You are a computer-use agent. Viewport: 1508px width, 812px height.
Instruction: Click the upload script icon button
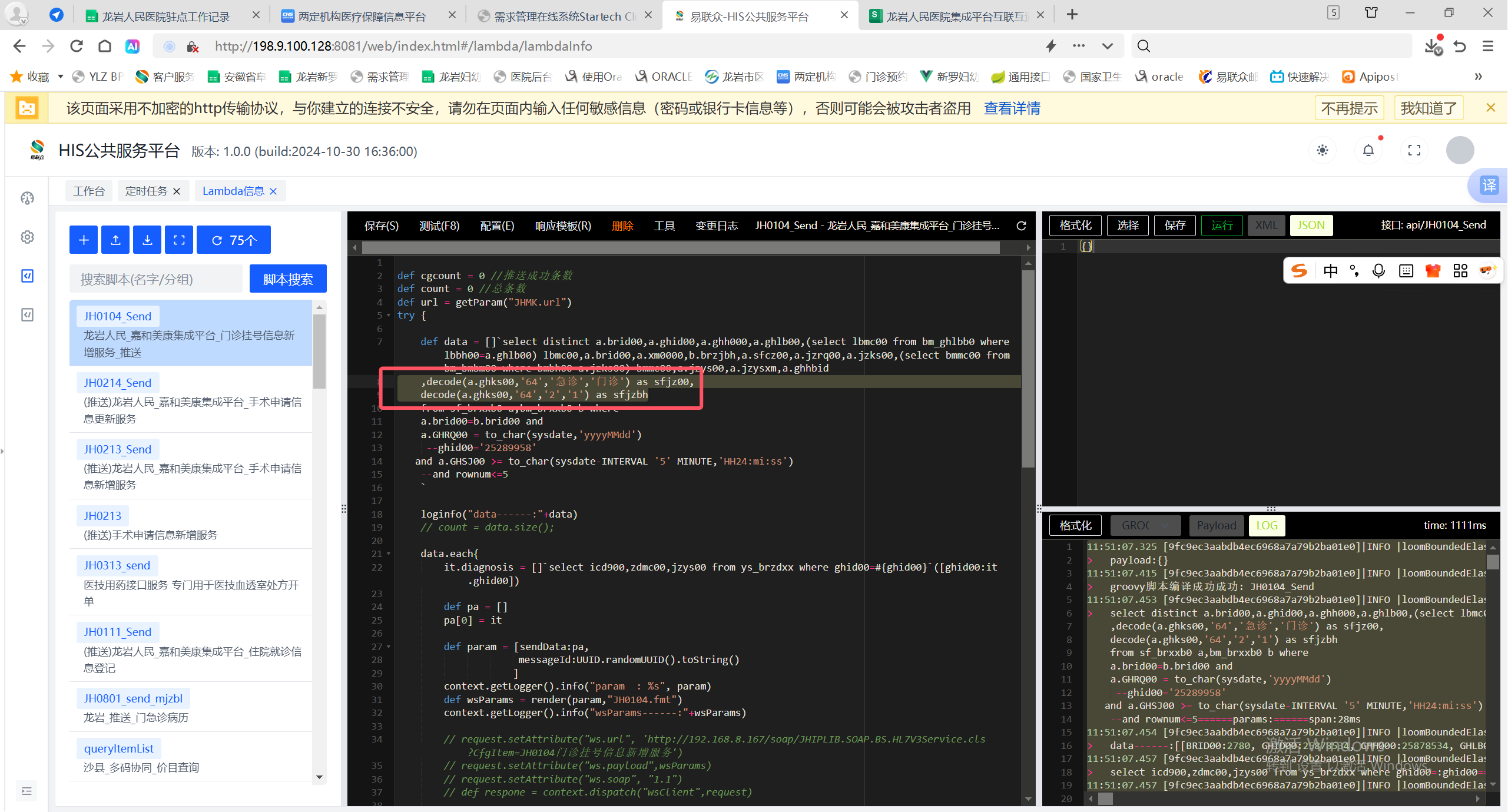coord(115,240)
